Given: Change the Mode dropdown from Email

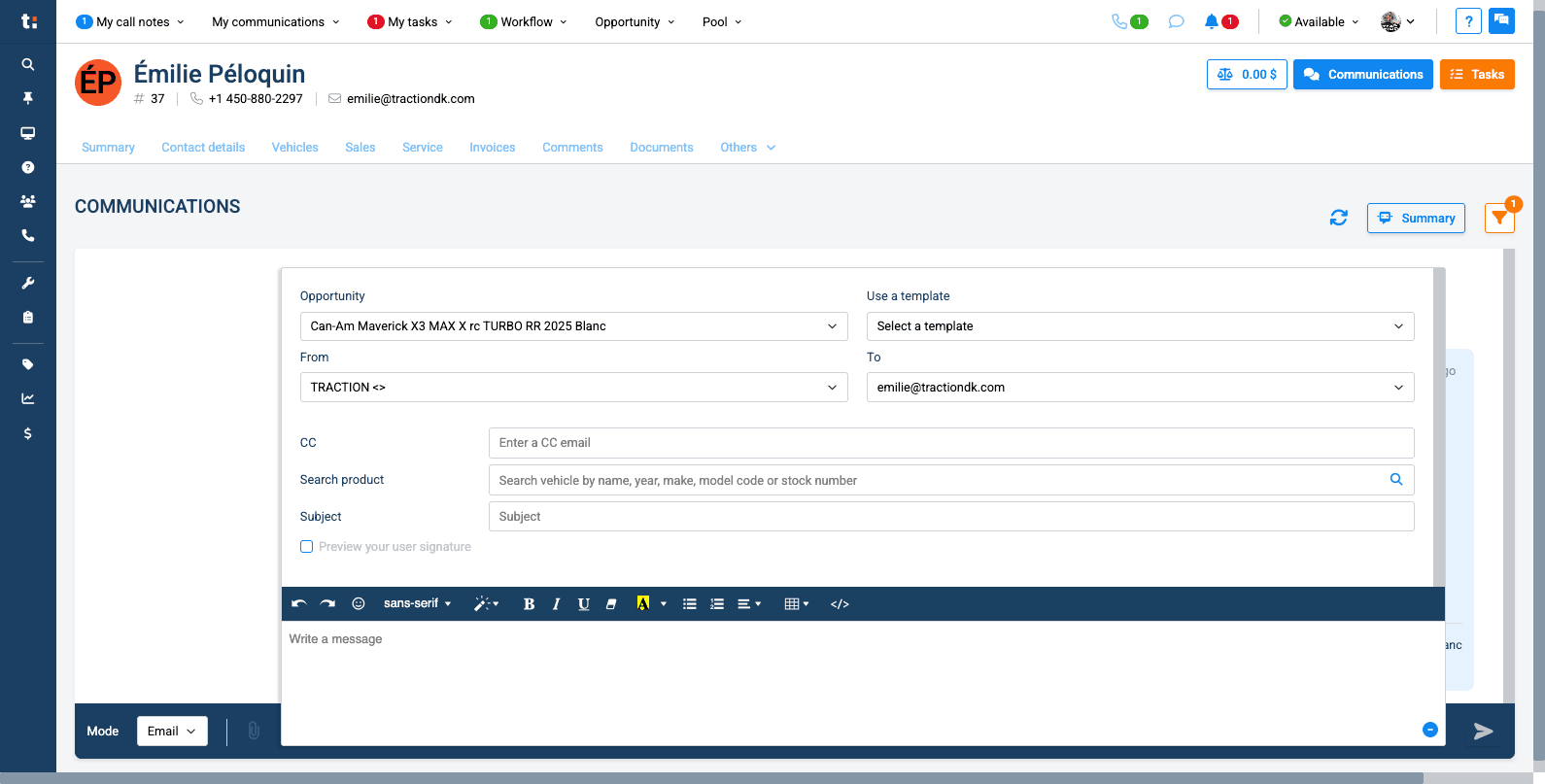Looking at the screenshot, I should [x=172, y=732].
